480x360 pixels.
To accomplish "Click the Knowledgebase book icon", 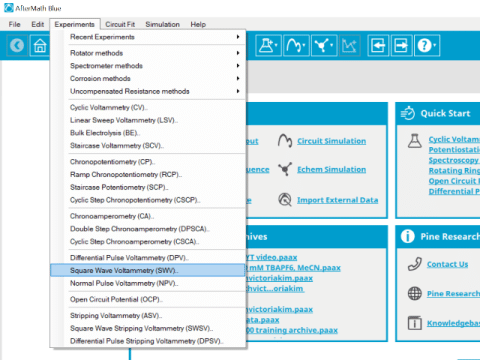I will point(415,323).
